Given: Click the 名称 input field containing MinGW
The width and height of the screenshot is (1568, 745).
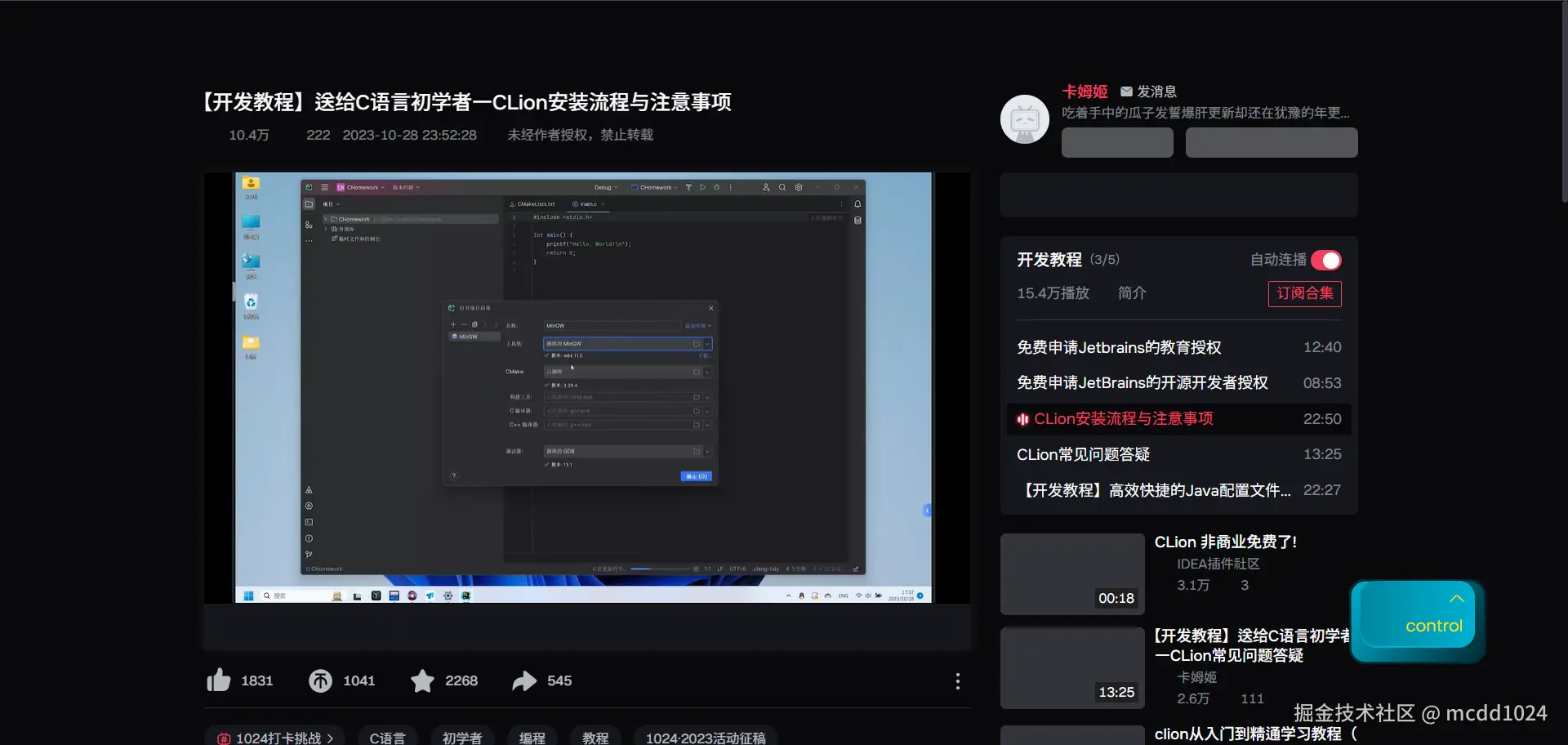Looking at the screenshot, I should point(612,326).
